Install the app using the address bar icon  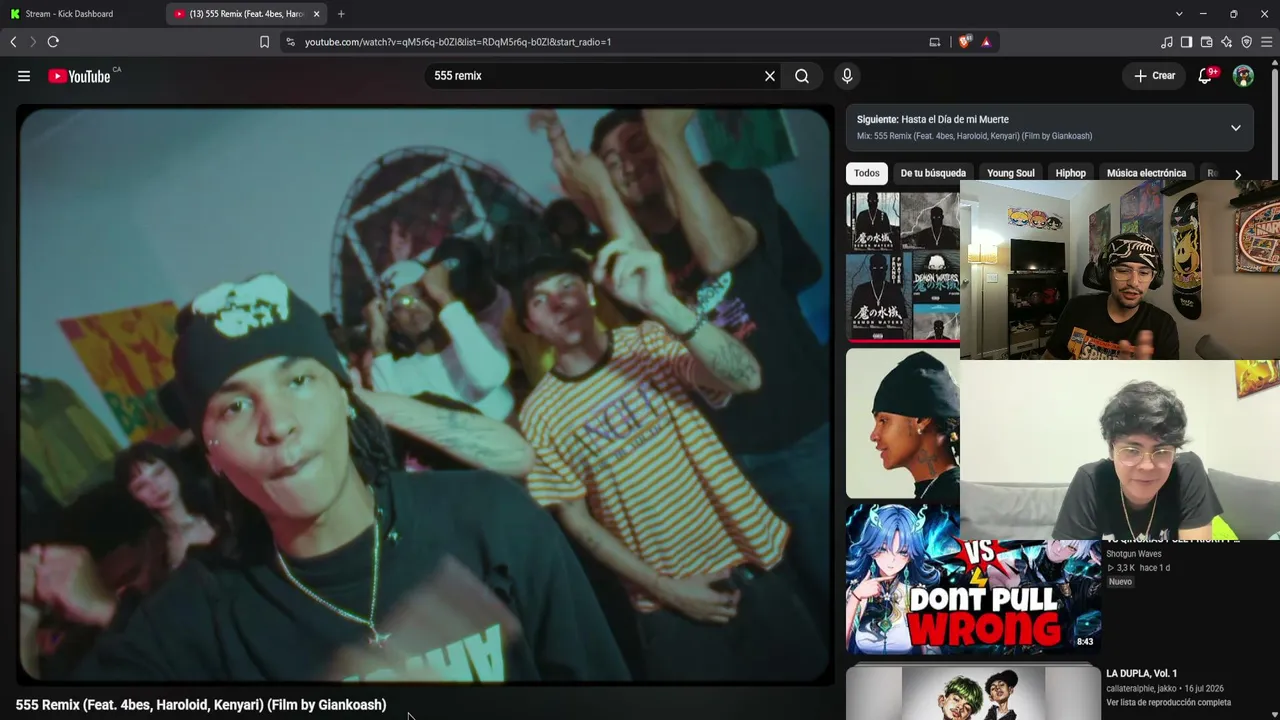(935, 42)
